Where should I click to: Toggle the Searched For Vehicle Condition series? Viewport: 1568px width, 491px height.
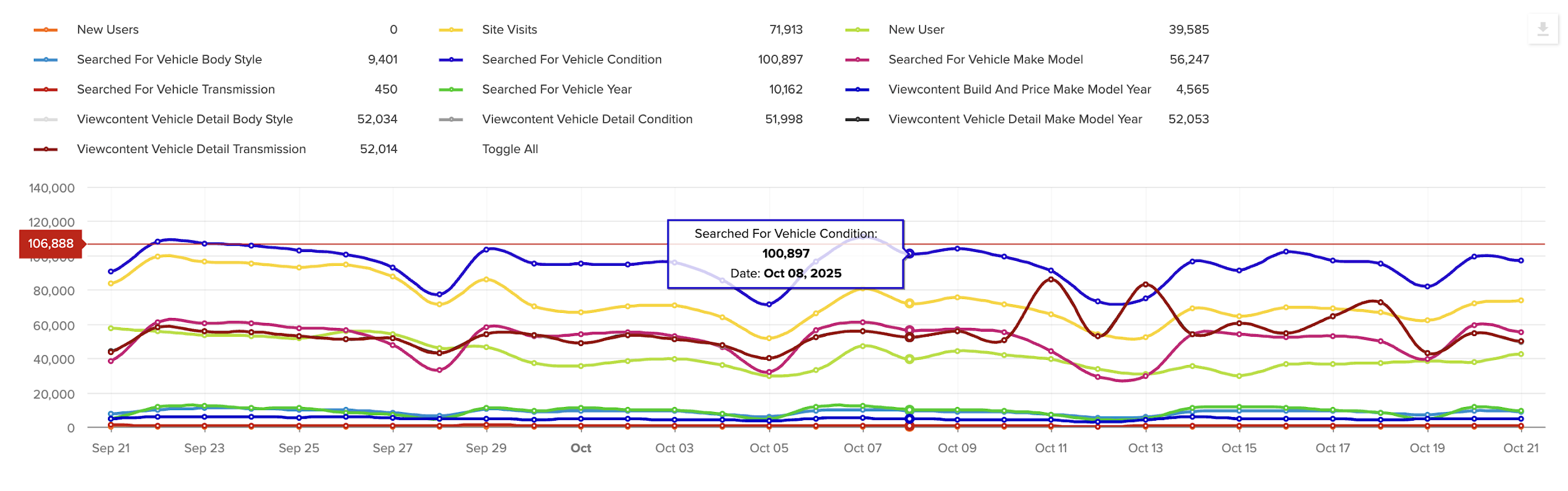[571, 60]
